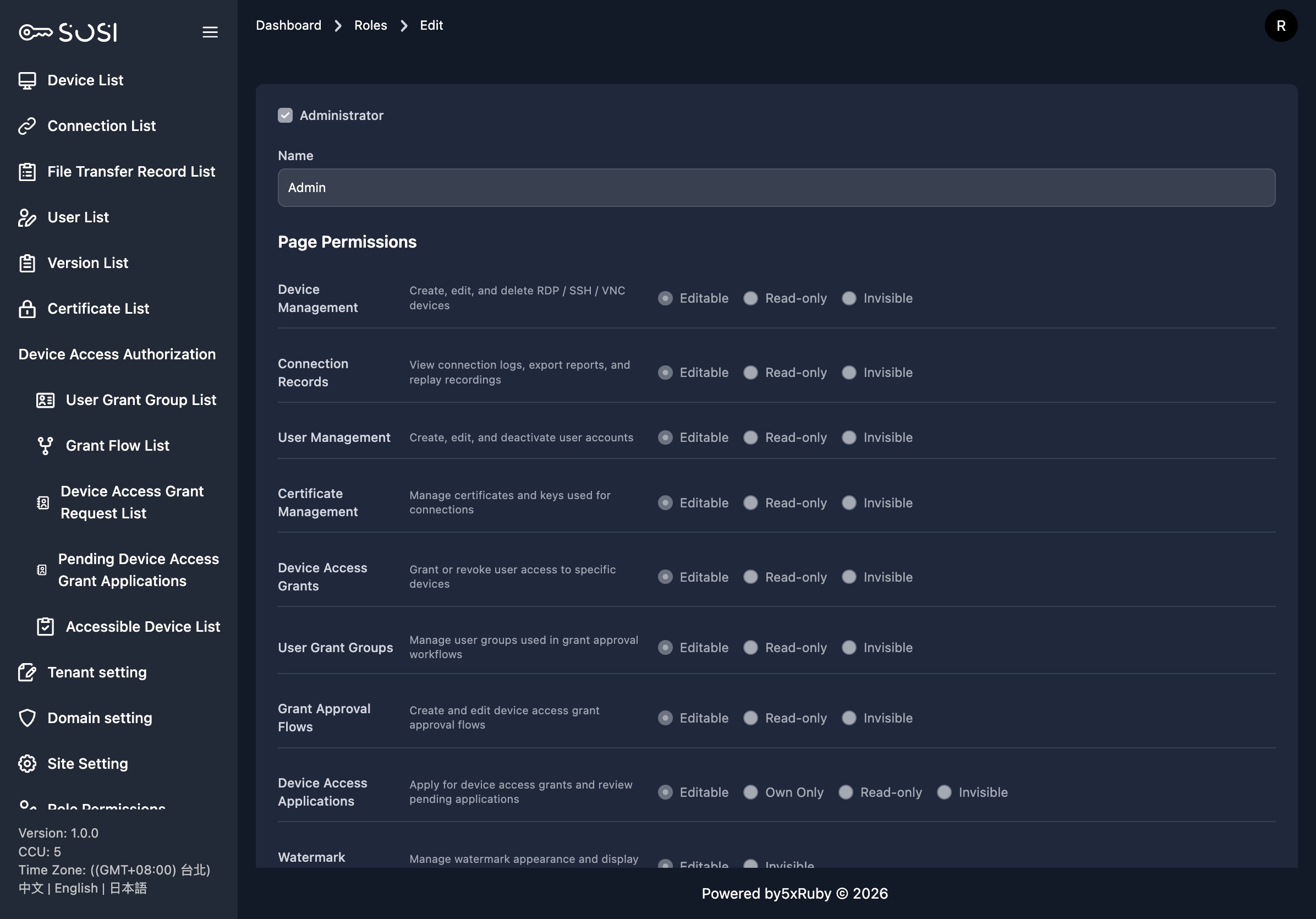Open Device Access Grant Request List
The height and width of the screenshot is (919, 1316).
point(132,503)
